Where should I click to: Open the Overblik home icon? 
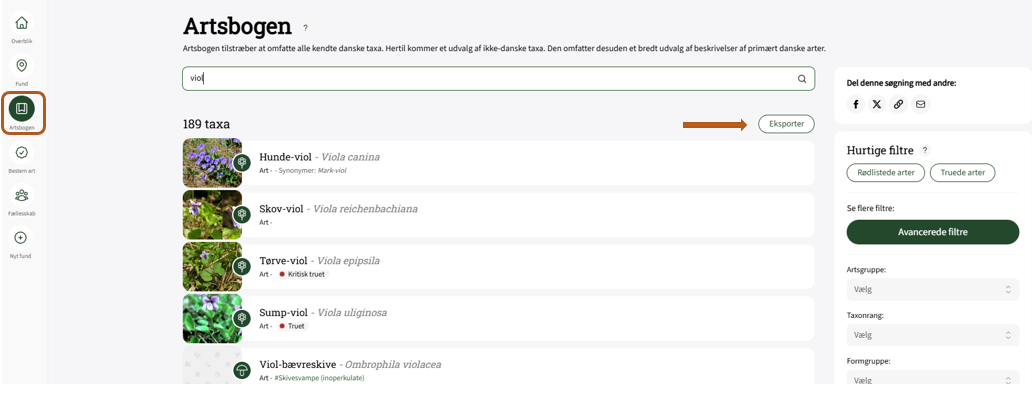(x=21, y=23)
